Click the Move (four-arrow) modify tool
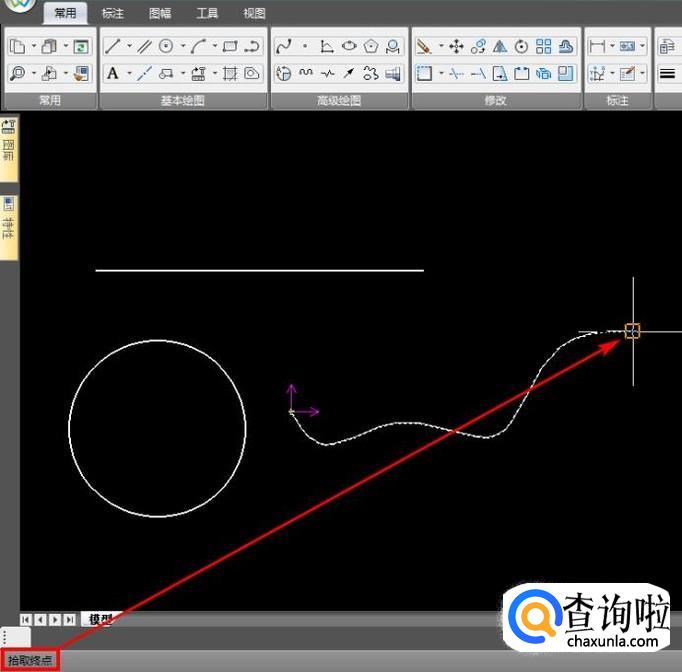This screenshot has width=682, height=672. click(456, 46)
